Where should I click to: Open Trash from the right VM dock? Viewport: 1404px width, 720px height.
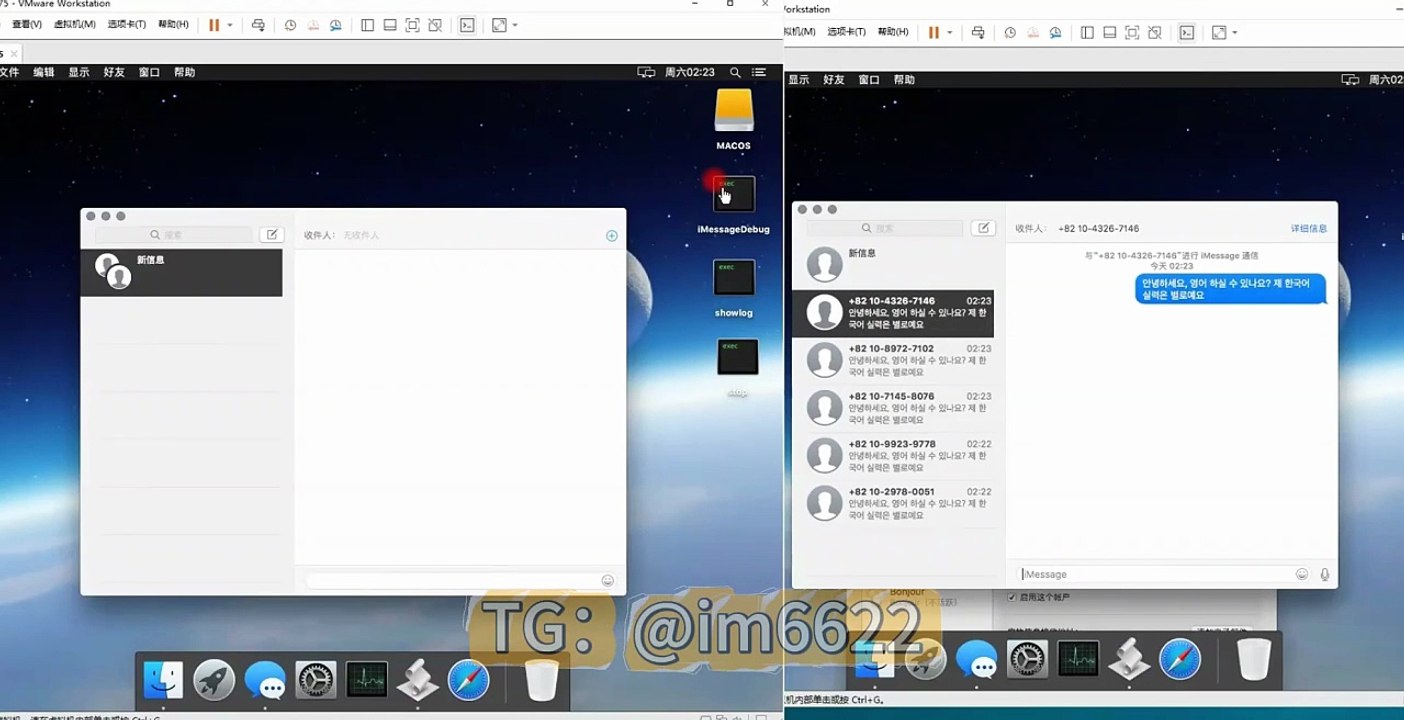click(x=1253, y=660)
